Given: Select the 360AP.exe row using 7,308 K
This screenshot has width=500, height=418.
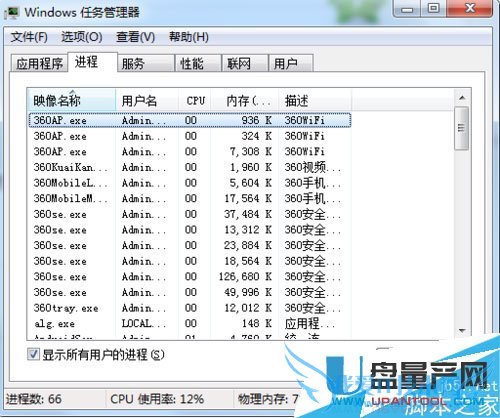Looking at the screenshot, I should [x=190, y=152].
